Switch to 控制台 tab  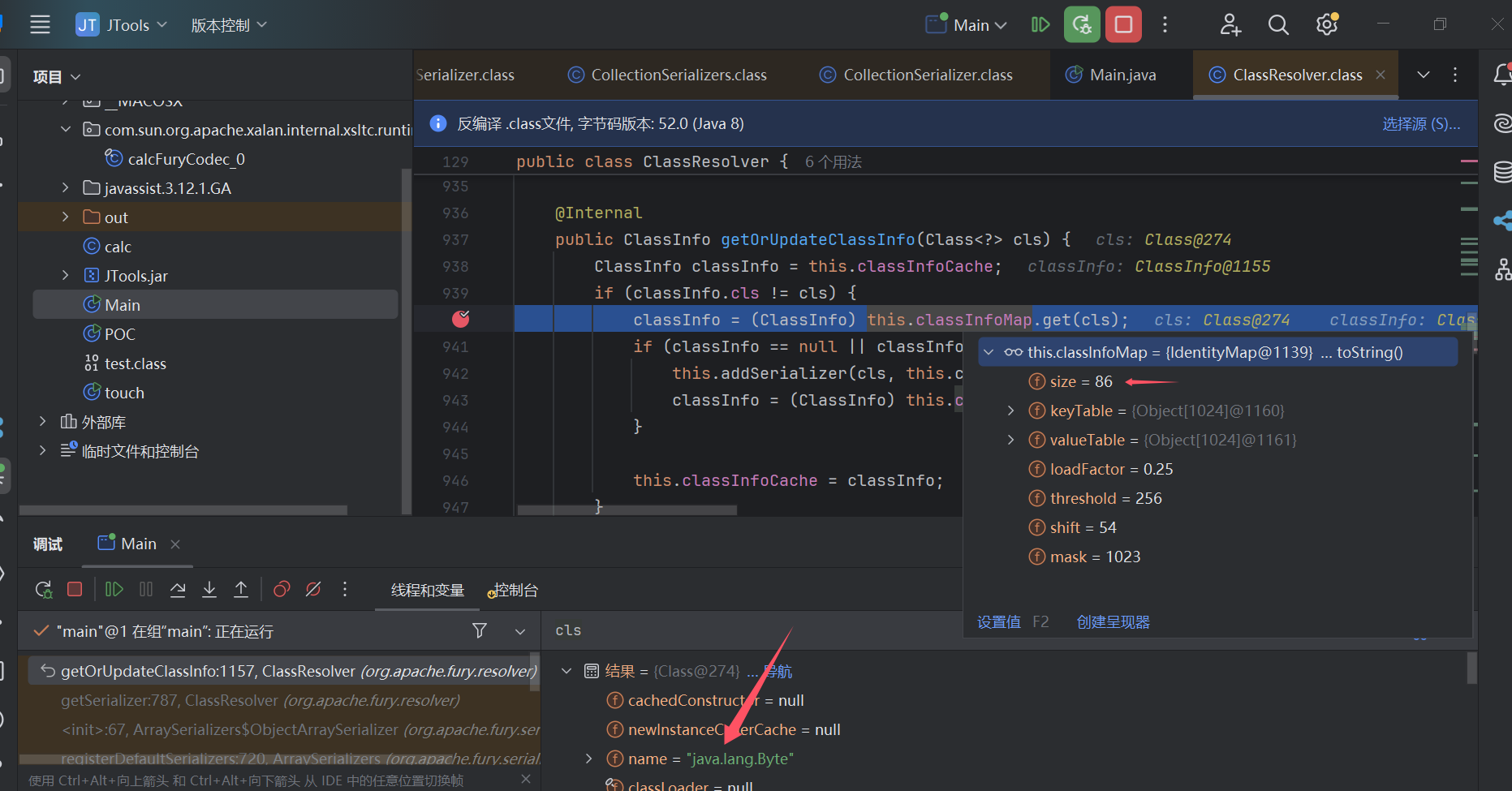click(513, 591)
